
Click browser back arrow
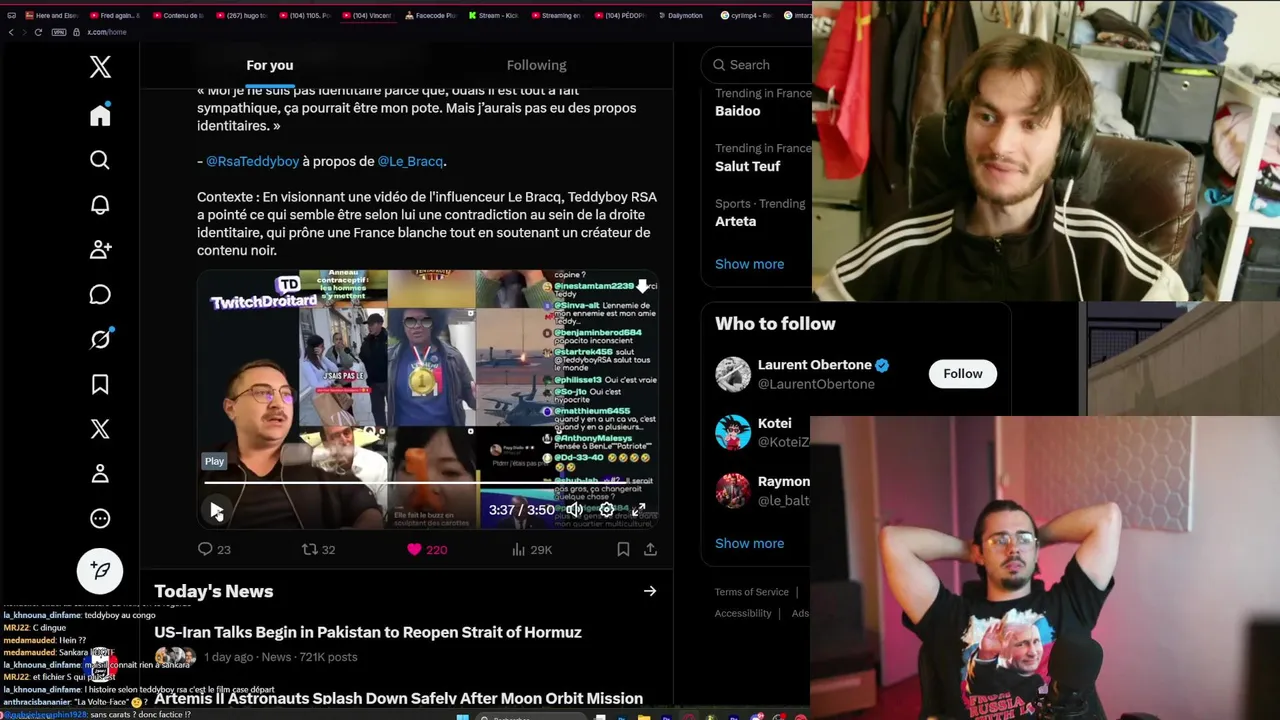pos(11,32)
